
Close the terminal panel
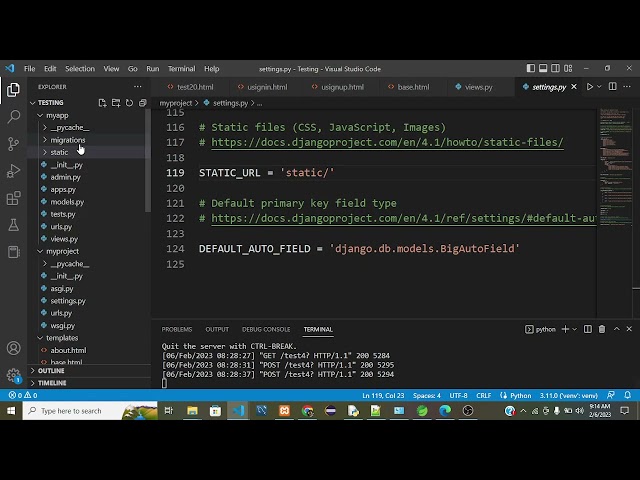point(629,329)
